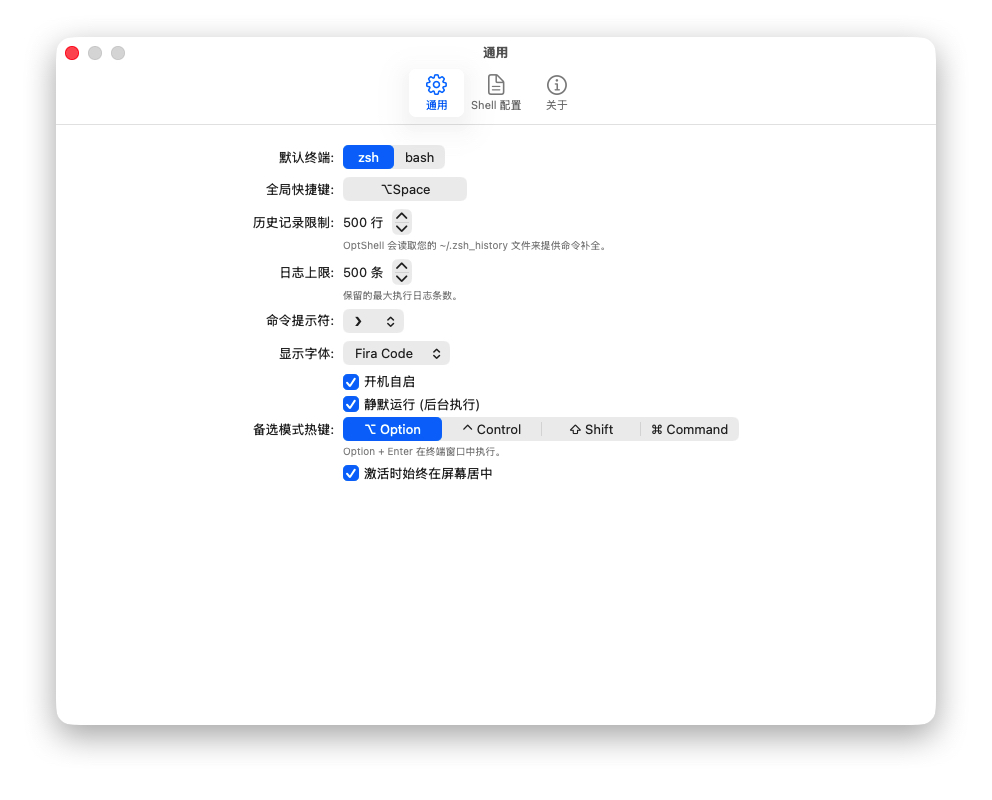The width and height of the screenshot is (992, 800).
Task: Click the 保留的最大执行日志条数 hint text
Action: (400, 295)
